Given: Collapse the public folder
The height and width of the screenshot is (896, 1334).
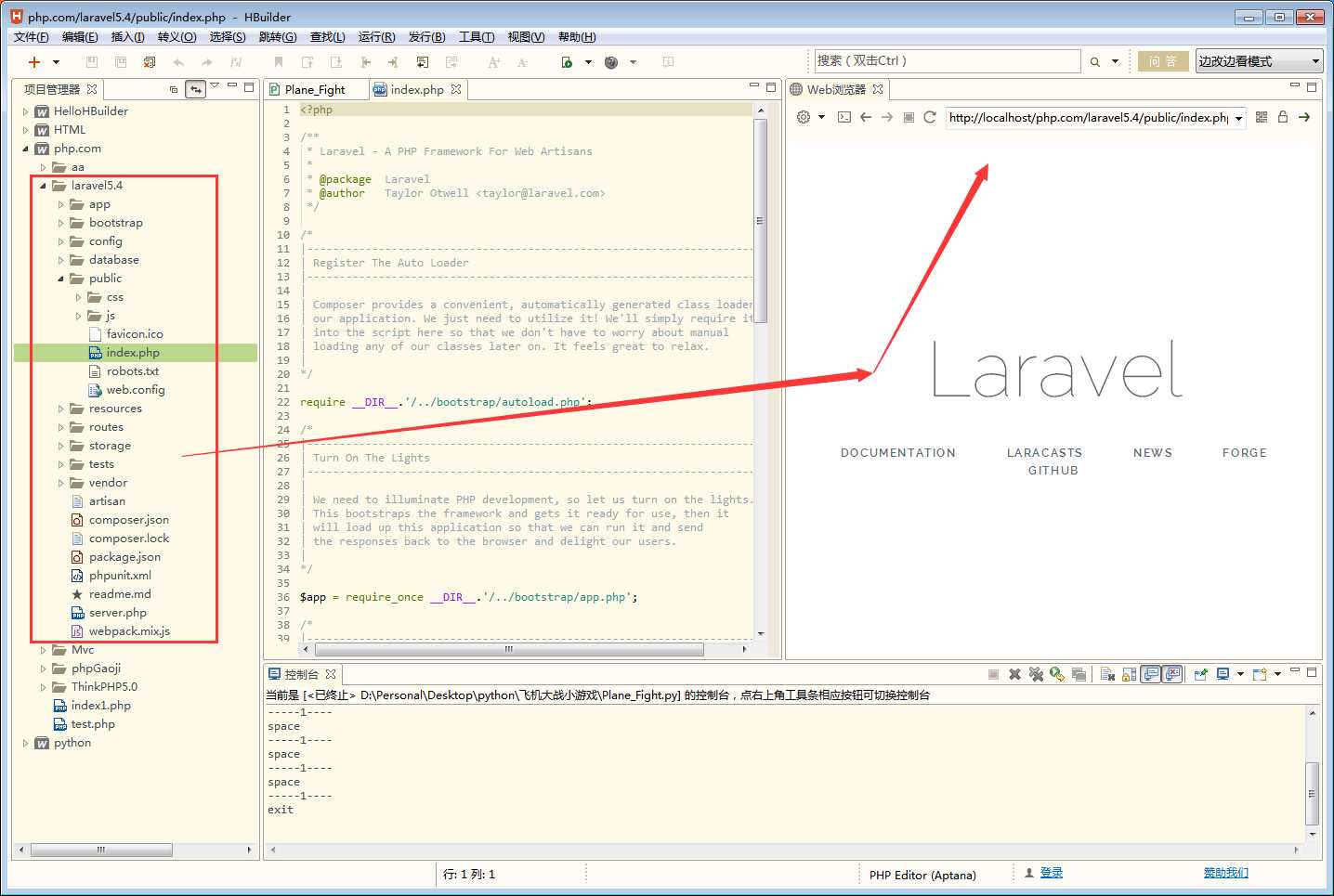Looking at the screenshot, I should (60, 279).
